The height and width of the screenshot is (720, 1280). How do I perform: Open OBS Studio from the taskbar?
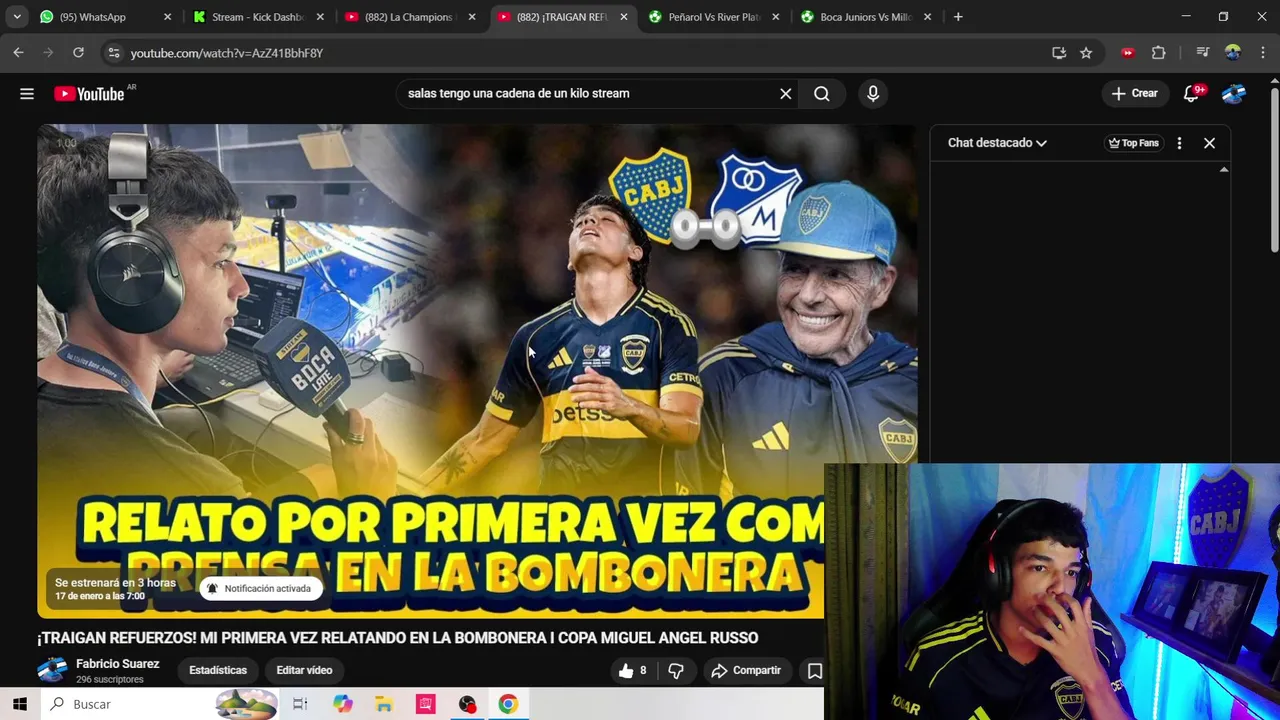click(467, 705)
